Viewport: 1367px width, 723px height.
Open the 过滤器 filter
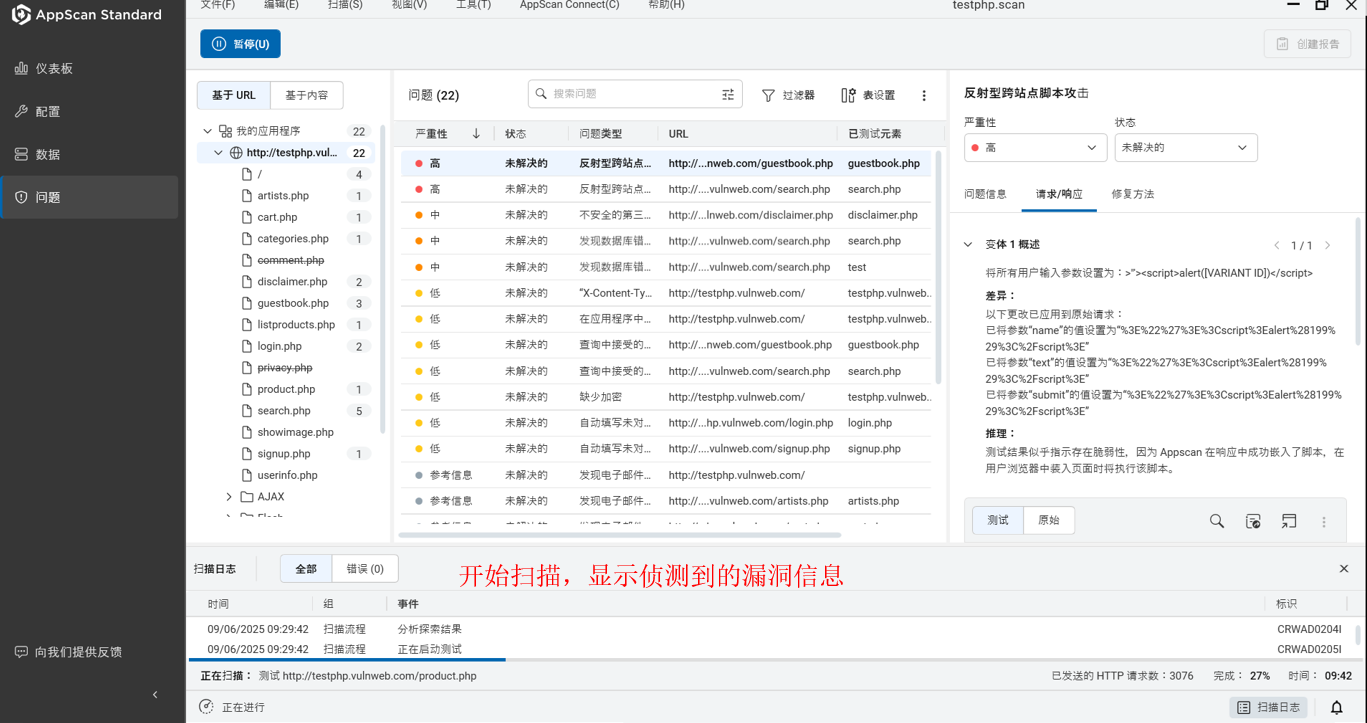pos(788,95)
